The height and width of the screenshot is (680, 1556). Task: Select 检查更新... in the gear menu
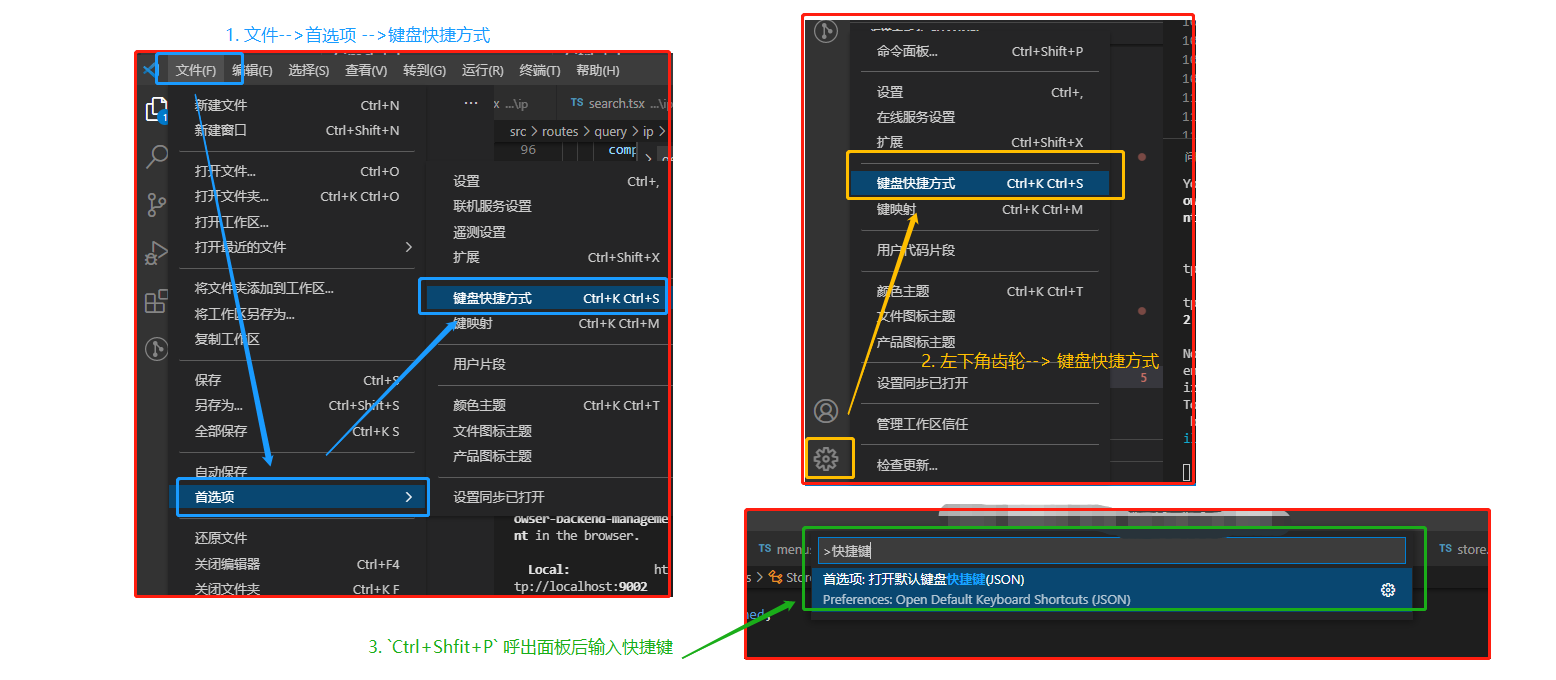click(980, 465)
